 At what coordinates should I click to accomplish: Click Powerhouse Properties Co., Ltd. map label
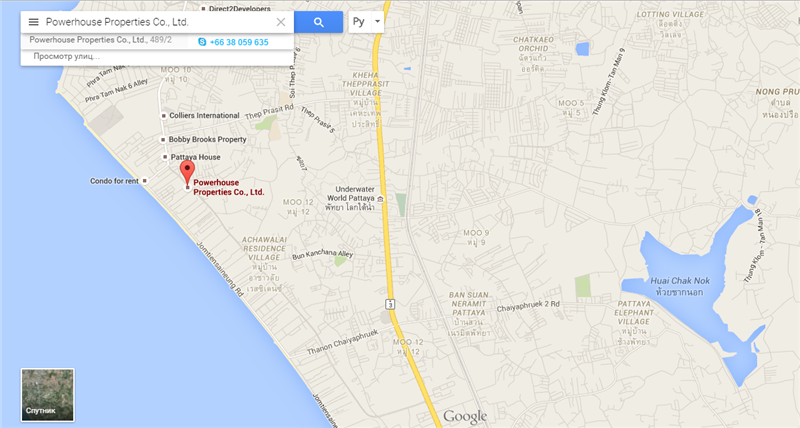point(229,187)
